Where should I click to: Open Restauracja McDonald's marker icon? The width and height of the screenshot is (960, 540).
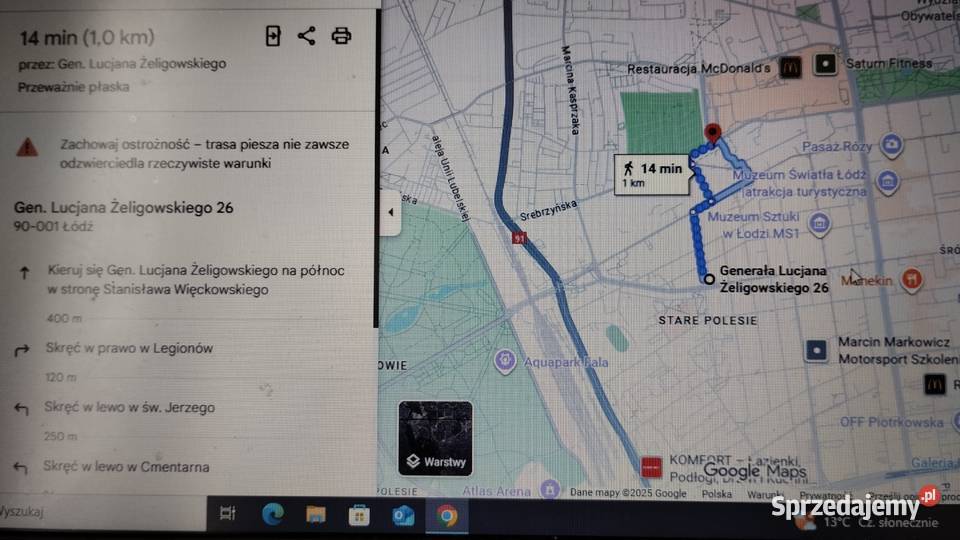pyautogui.click(x=790, y=67)
